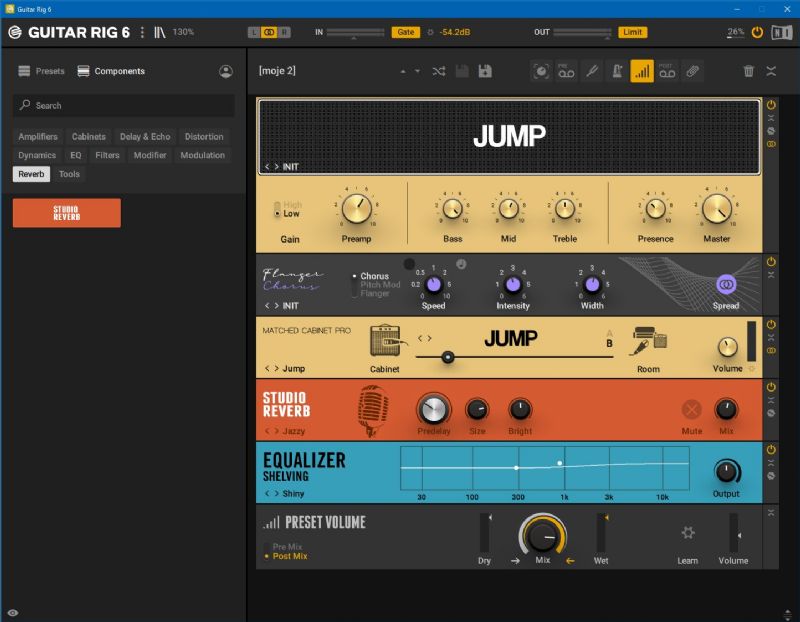Click the visibility eye icon at bottom-left
The width and height of the screenshot is (800, 622).
(x=13, y=613)
